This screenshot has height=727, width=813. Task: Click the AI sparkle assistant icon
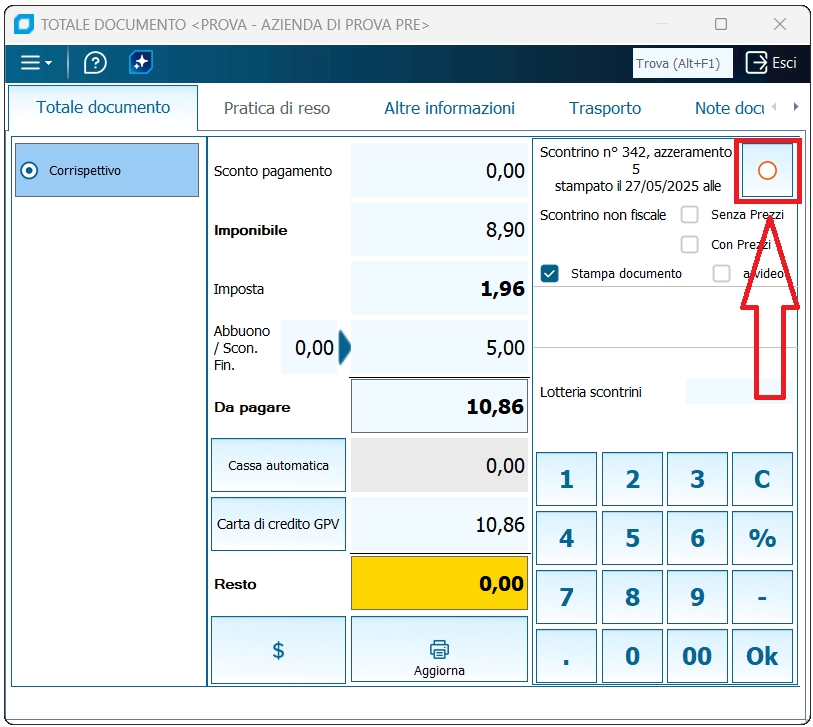[x=141, y=63]
